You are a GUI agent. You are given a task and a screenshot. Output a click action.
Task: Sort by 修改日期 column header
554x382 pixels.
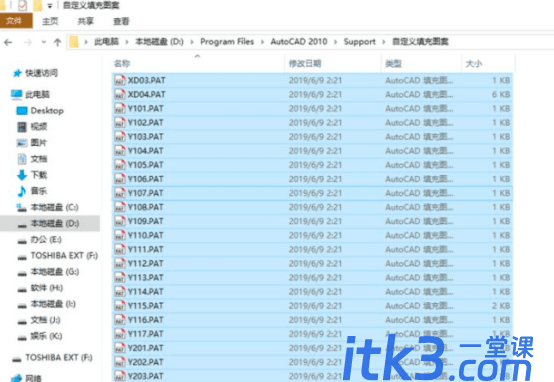pyautogui.click(x=305, y=64)
